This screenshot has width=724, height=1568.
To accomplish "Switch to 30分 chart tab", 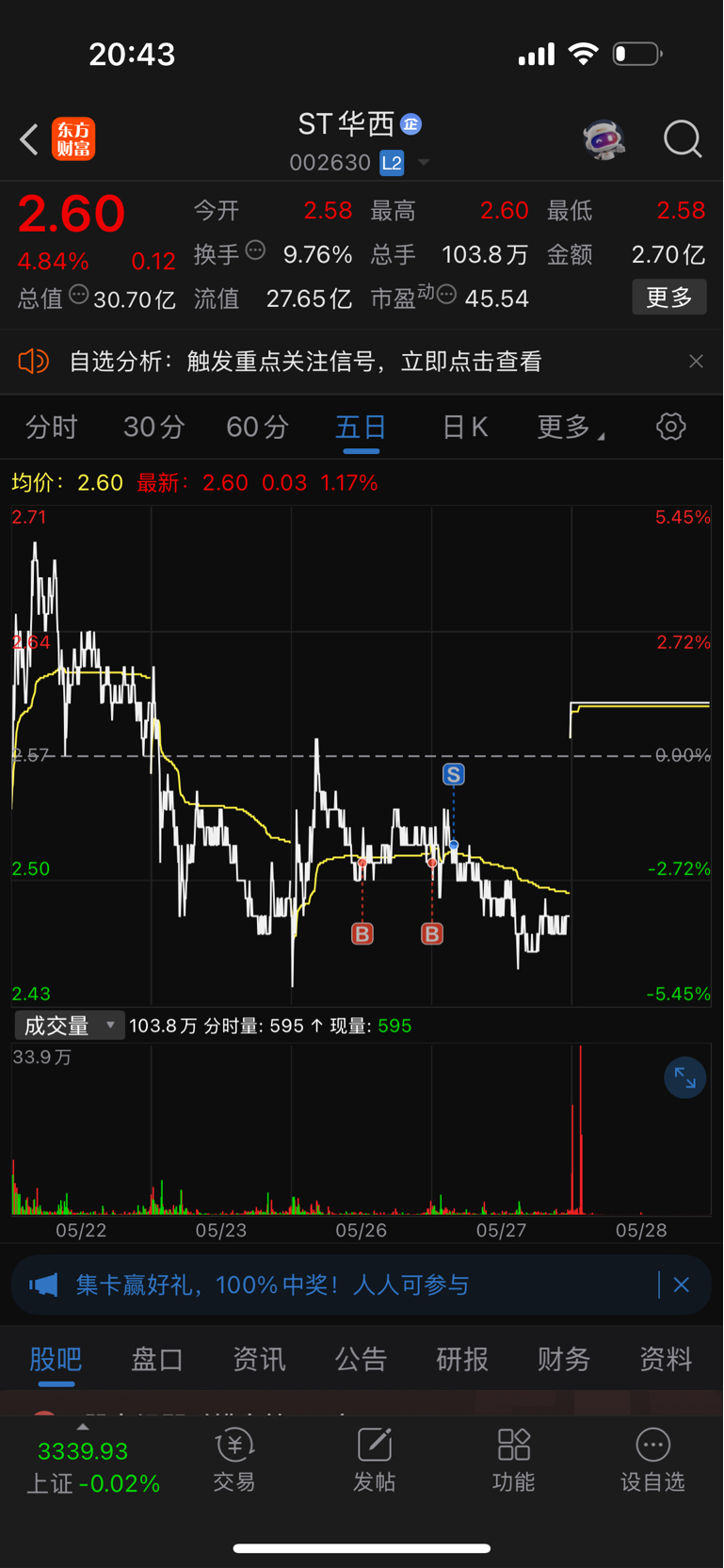I will (x=154, y=428).
